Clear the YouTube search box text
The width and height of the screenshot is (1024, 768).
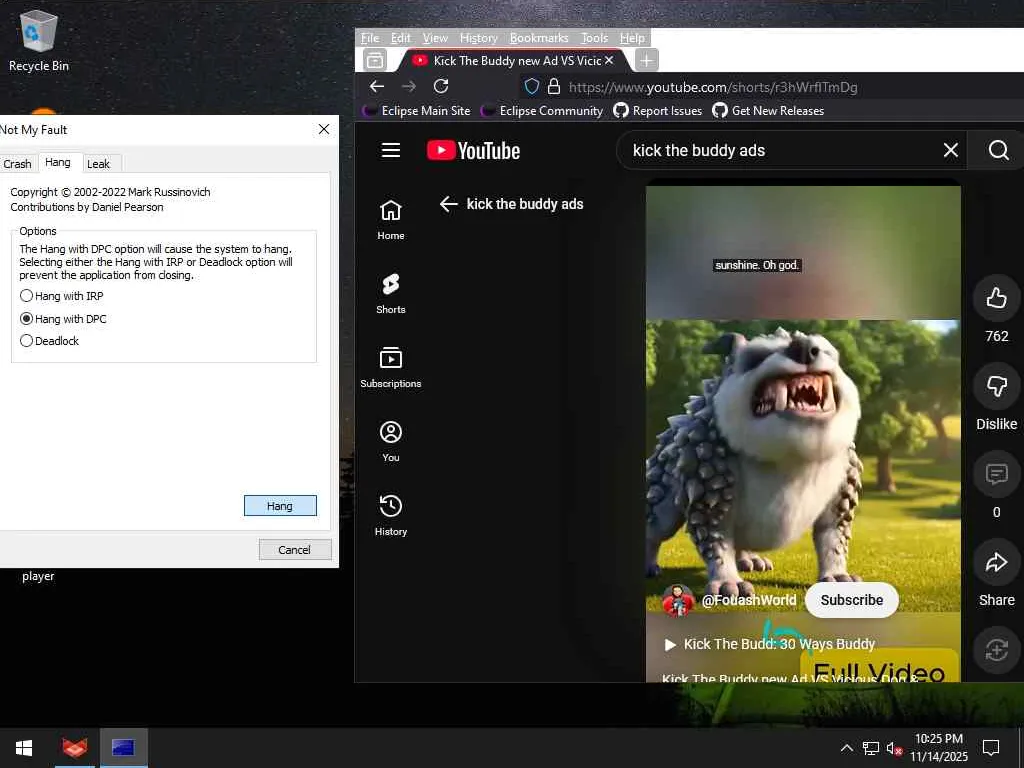(951, 150)
